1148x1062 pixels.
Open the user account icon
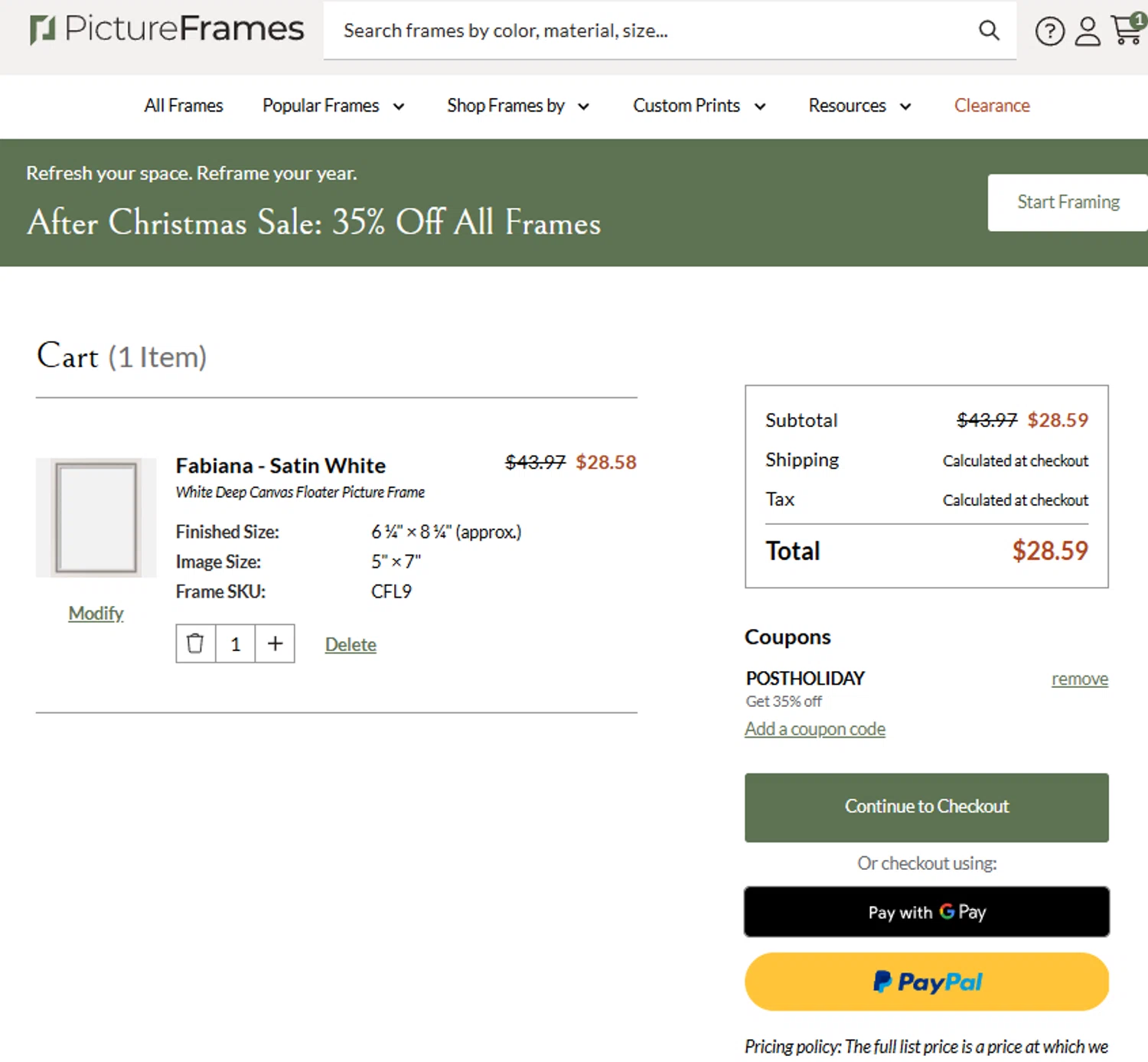[x=1088, y=31]
